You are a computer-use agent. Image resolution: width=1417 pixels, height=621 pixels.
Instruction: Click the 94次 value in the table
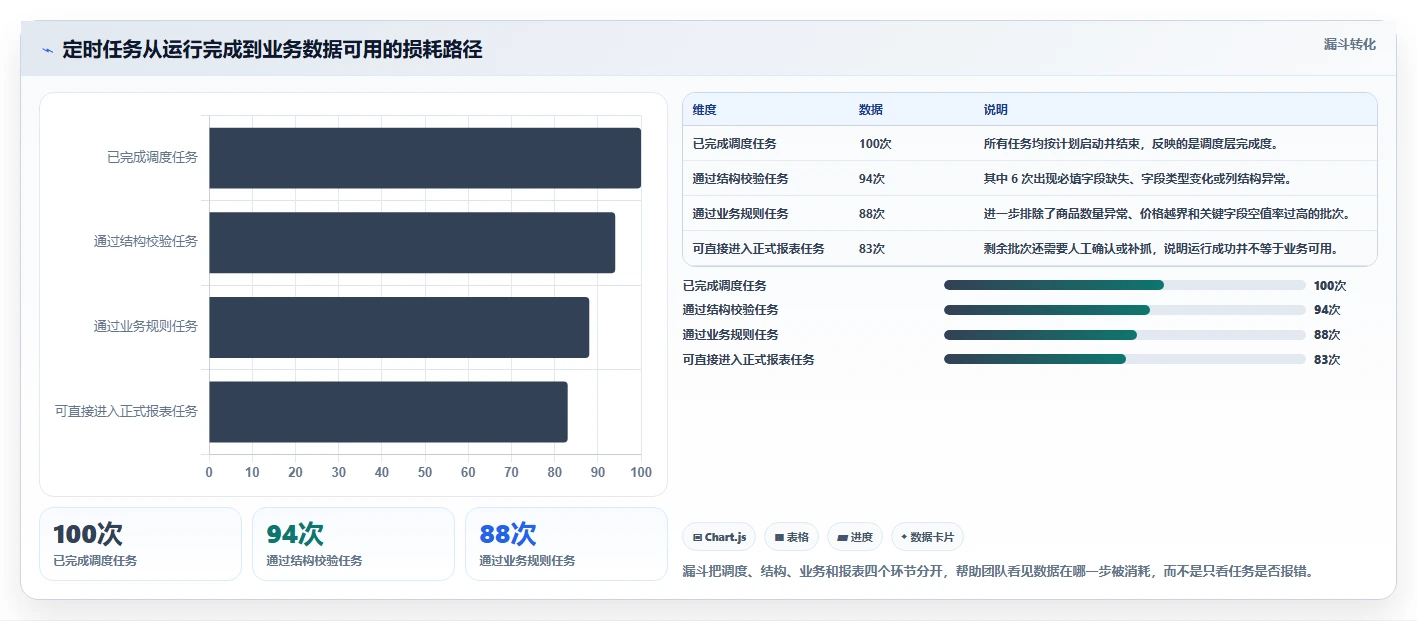(872, 179)
